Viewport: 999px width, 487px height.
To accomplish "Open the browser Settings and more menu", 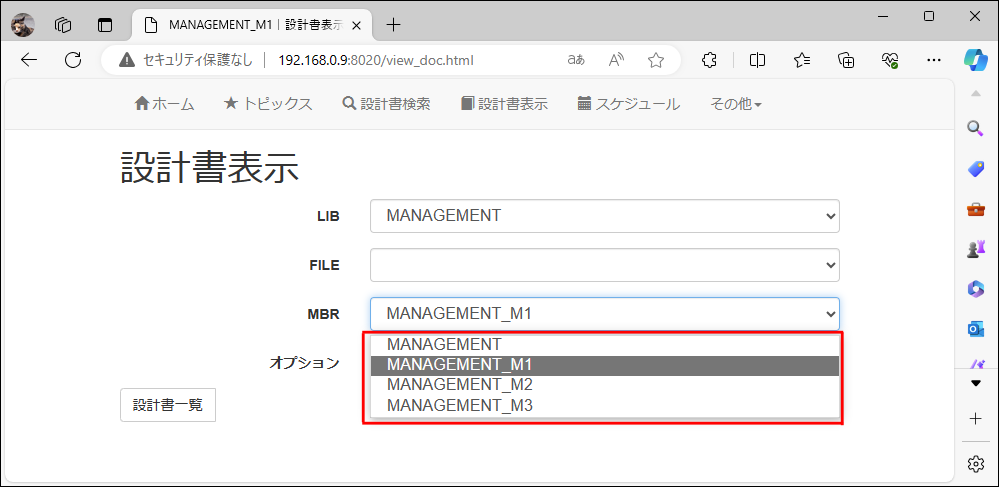I will point(934,61).
